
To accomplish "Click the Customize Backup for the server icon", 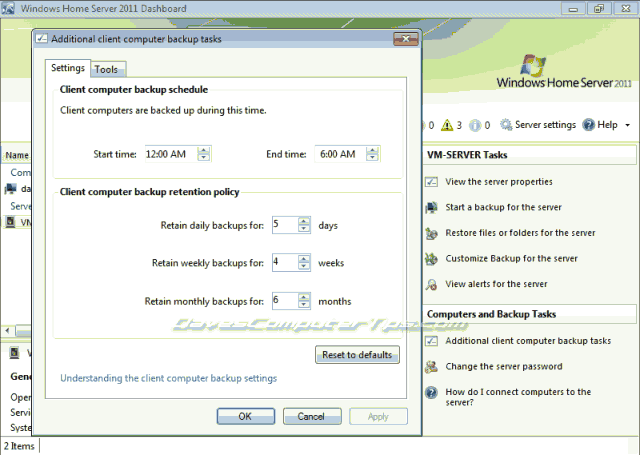I will (x=431, y=259).
